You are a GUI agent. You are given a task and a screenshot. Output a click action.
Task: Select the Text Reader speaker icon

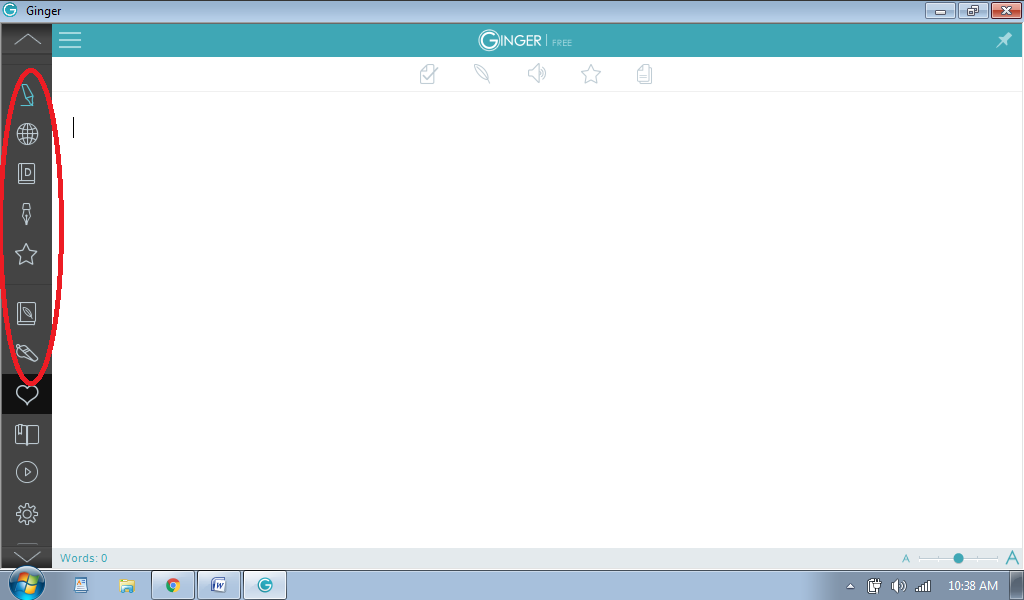pyautogui.click(x=537, y=73)
